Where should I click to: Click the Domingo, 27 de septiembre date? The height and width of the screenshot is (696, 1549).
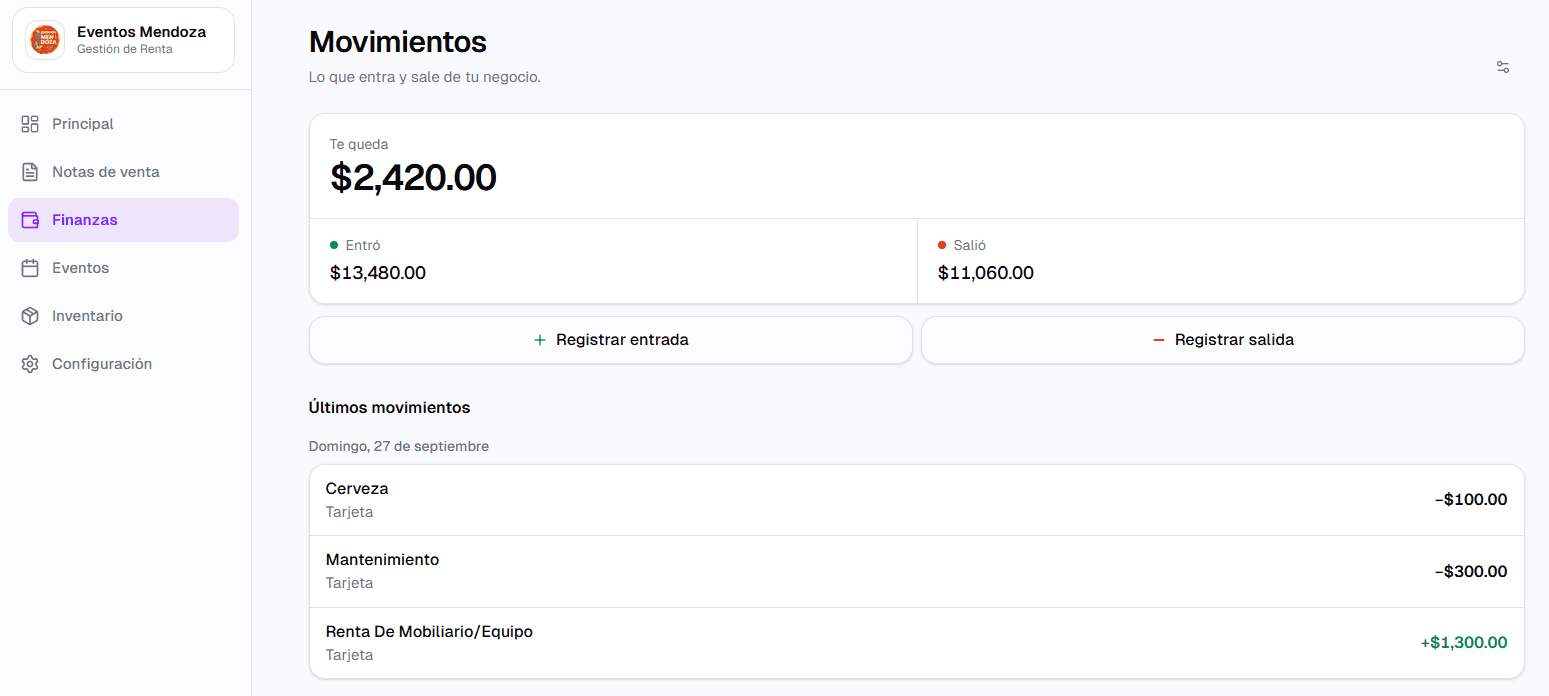tap(399, 446)
